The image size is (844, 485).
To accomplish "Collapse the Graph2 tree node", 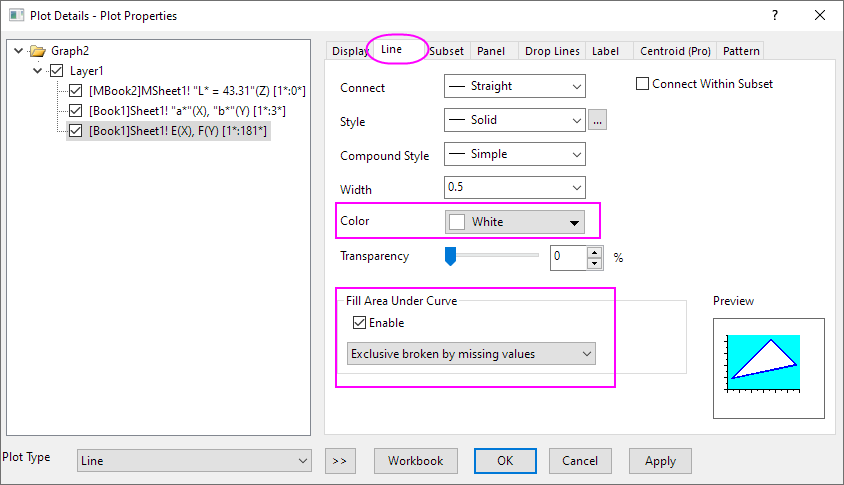I will pos(19,51).
